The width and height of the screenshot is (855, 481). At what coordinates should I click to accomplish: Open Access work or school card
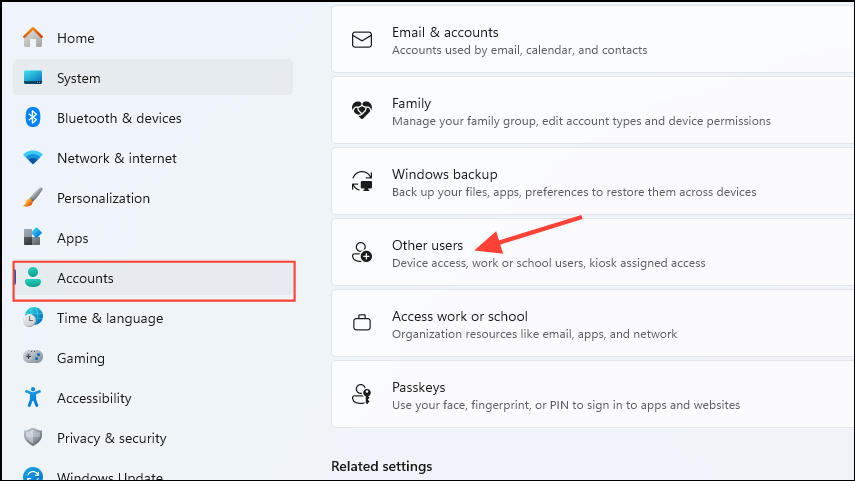(x=593, y=323)
